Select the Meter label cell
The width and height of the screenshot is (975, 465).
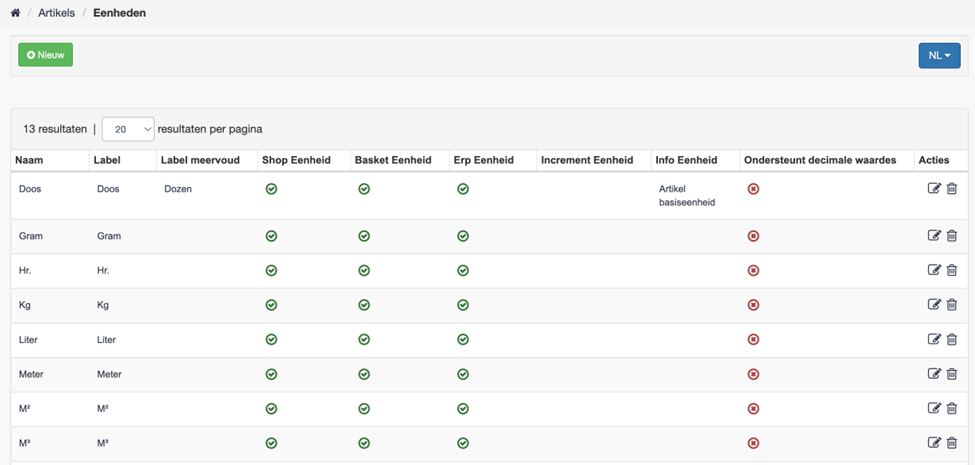tap(109, 374)
